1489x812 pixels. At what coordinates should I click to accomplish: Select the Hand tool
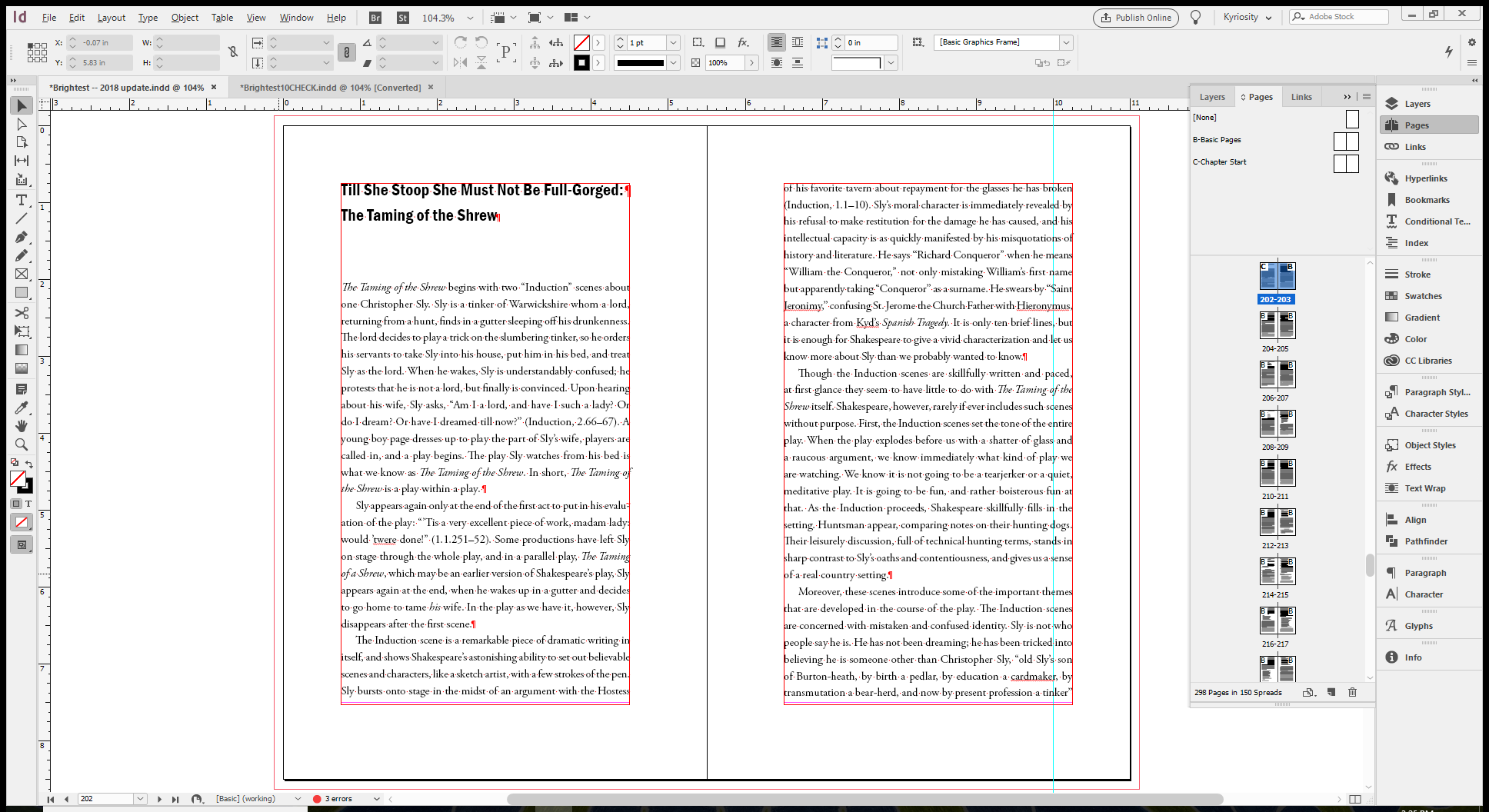click(x=22, y=426)
